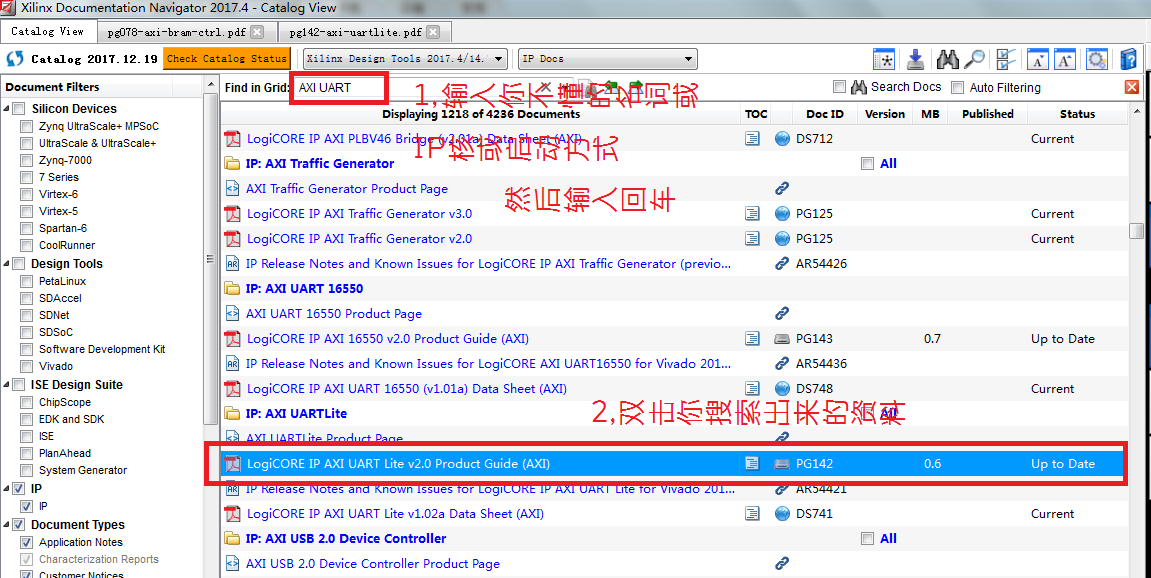Select the Catalog View tab
The image size is (1151, 578).
[48, 30]
